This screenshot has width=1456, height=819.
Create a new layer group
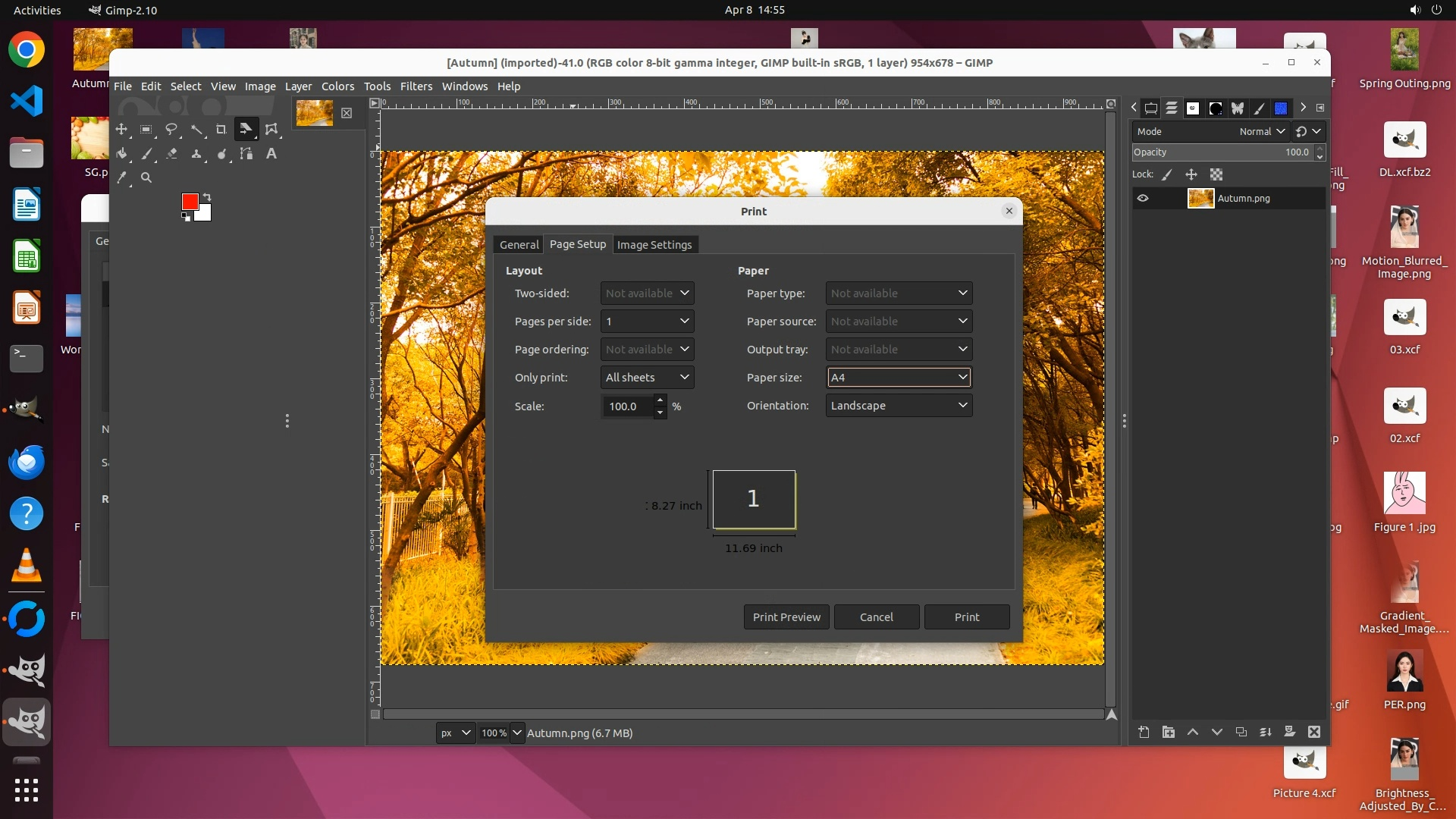click(x=1168, y=732)
